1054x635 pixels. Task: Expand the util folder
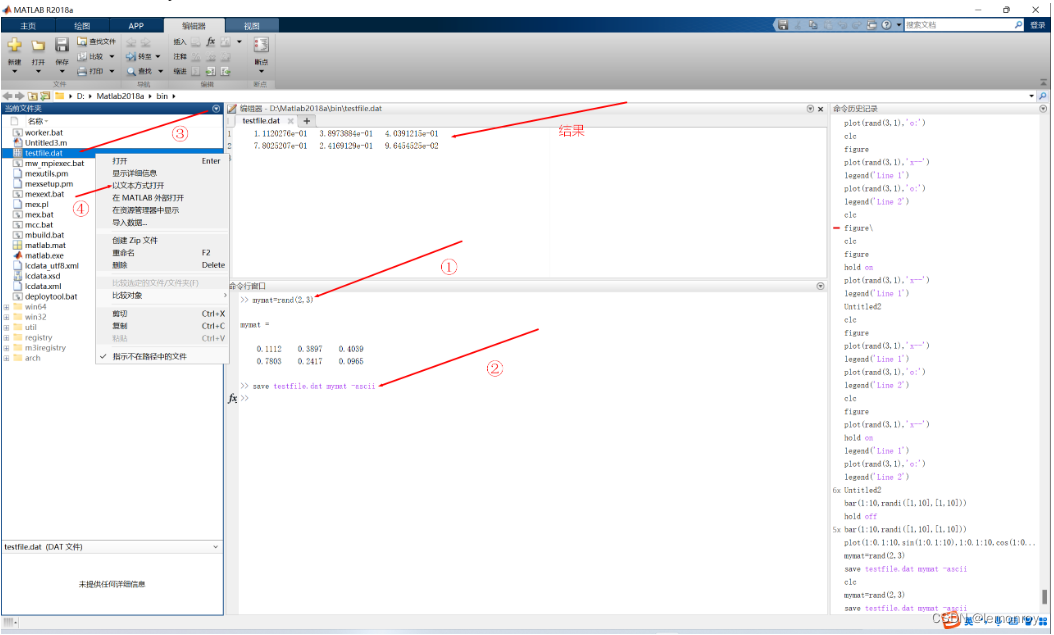point(7,327)
